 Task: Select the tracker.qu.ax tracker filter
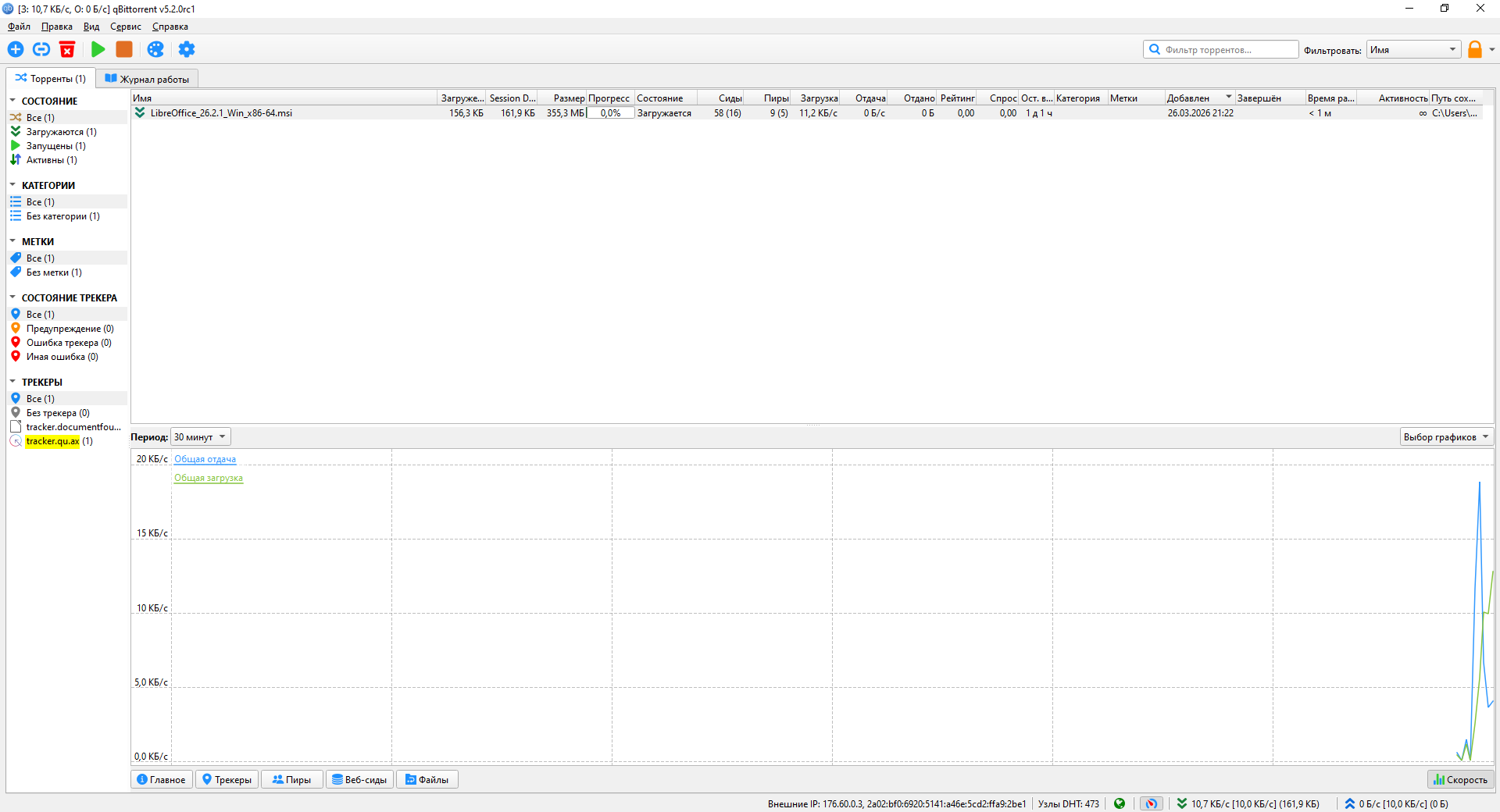pyautogui.click(x=52, y=441)
